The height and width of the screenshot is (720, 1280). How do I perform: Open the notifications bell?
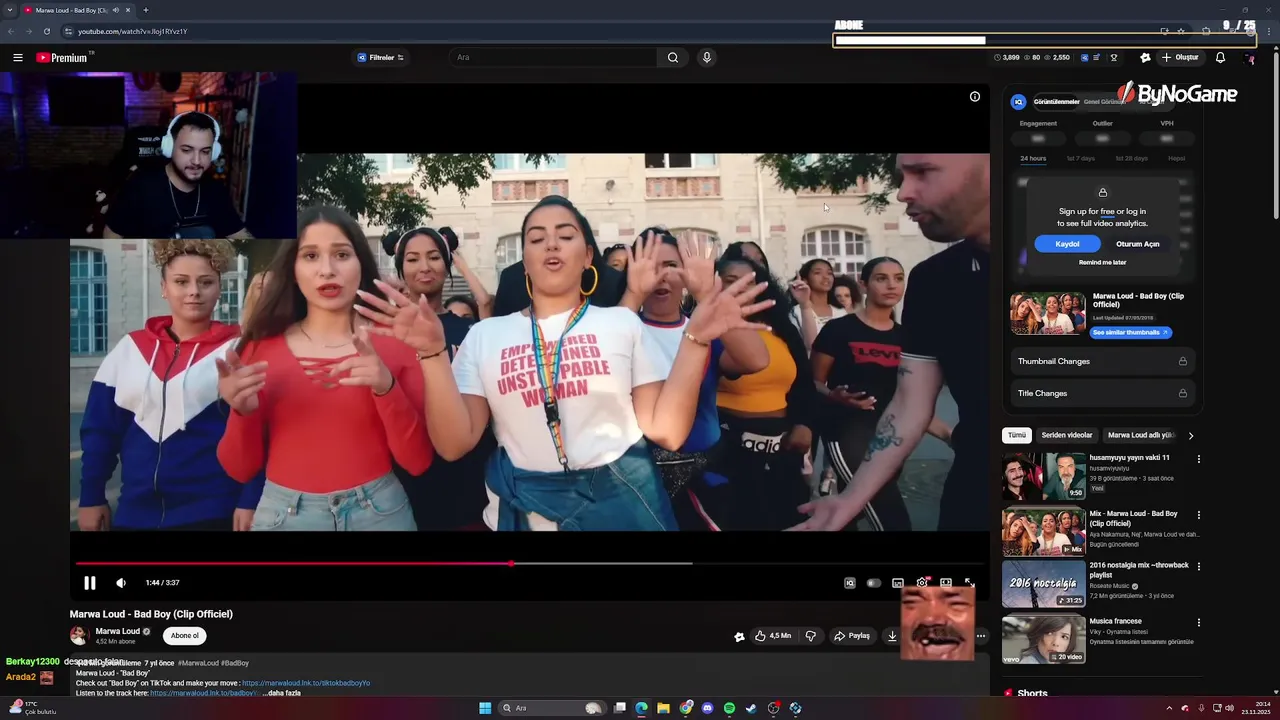coord(1220,58)
